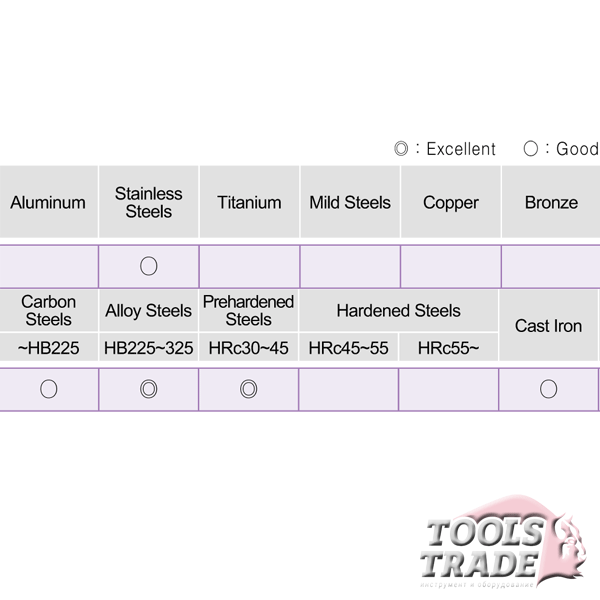Click the HRc55~ hardness cell
The image size is (600, 600).
click(448, 347)
